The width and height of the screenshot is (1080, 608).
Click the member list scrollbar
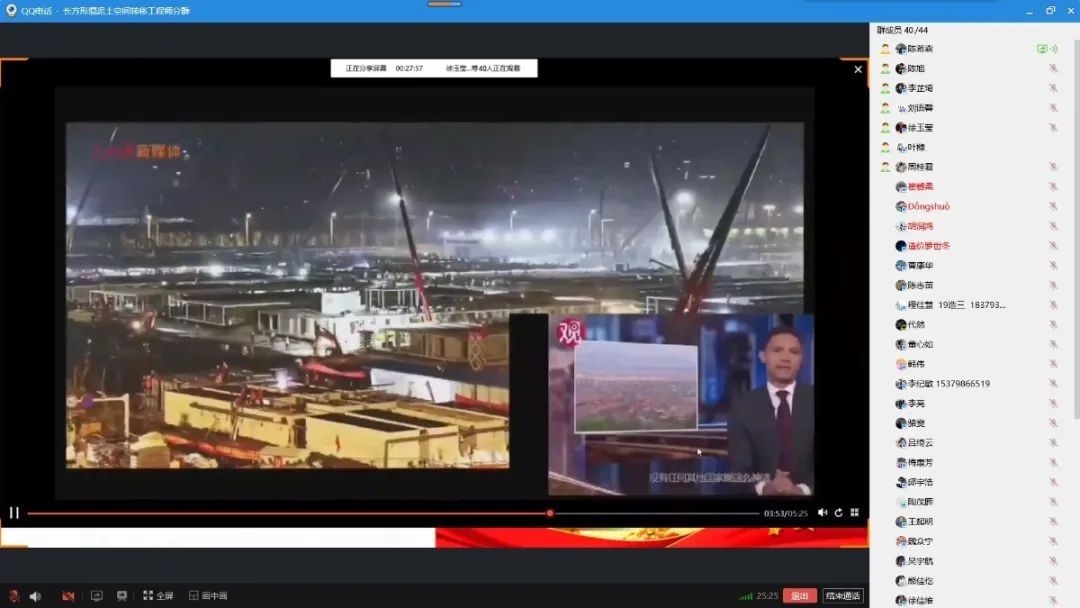1075,230
